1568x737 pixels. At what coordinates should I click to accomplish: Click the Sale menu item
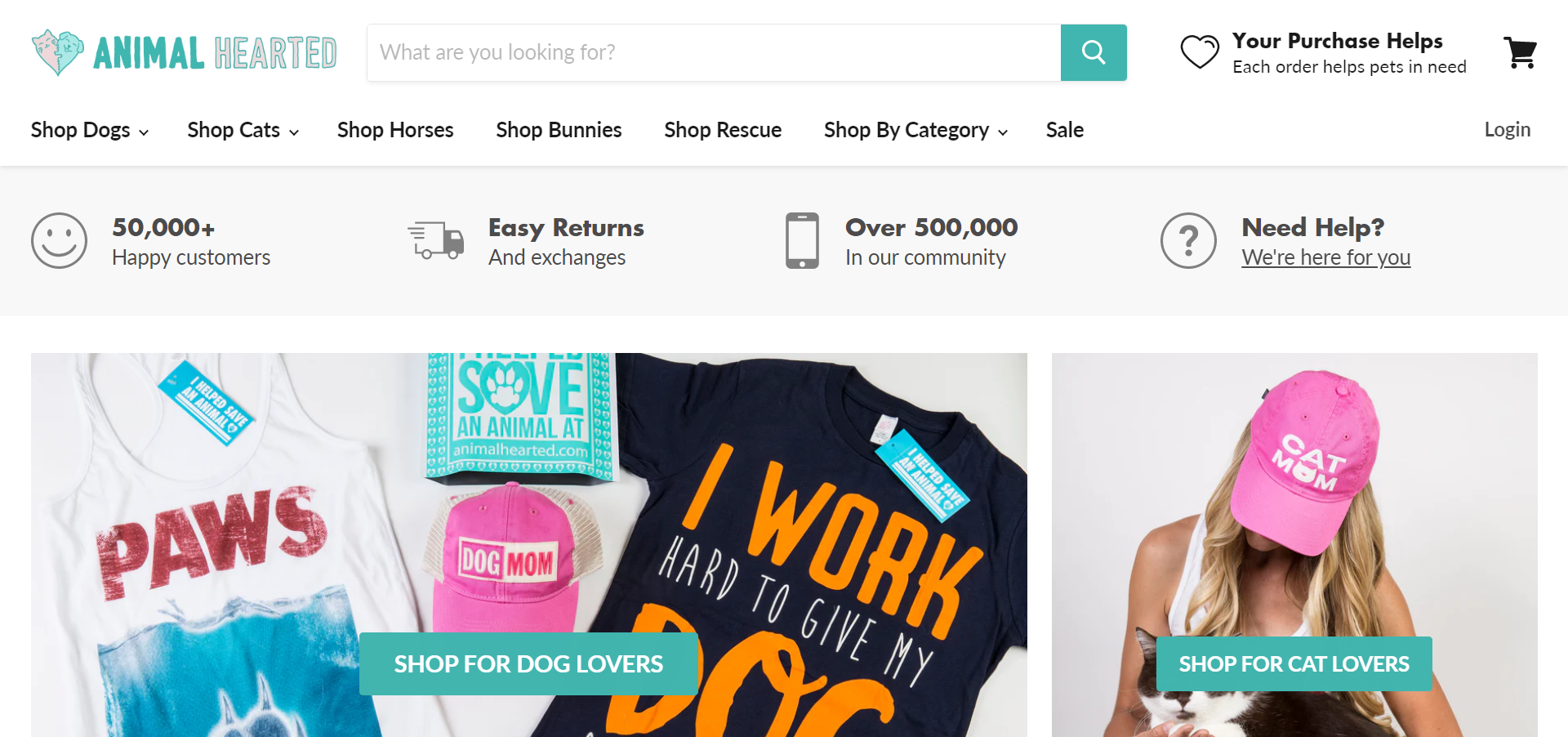(x=1064, y=129)
